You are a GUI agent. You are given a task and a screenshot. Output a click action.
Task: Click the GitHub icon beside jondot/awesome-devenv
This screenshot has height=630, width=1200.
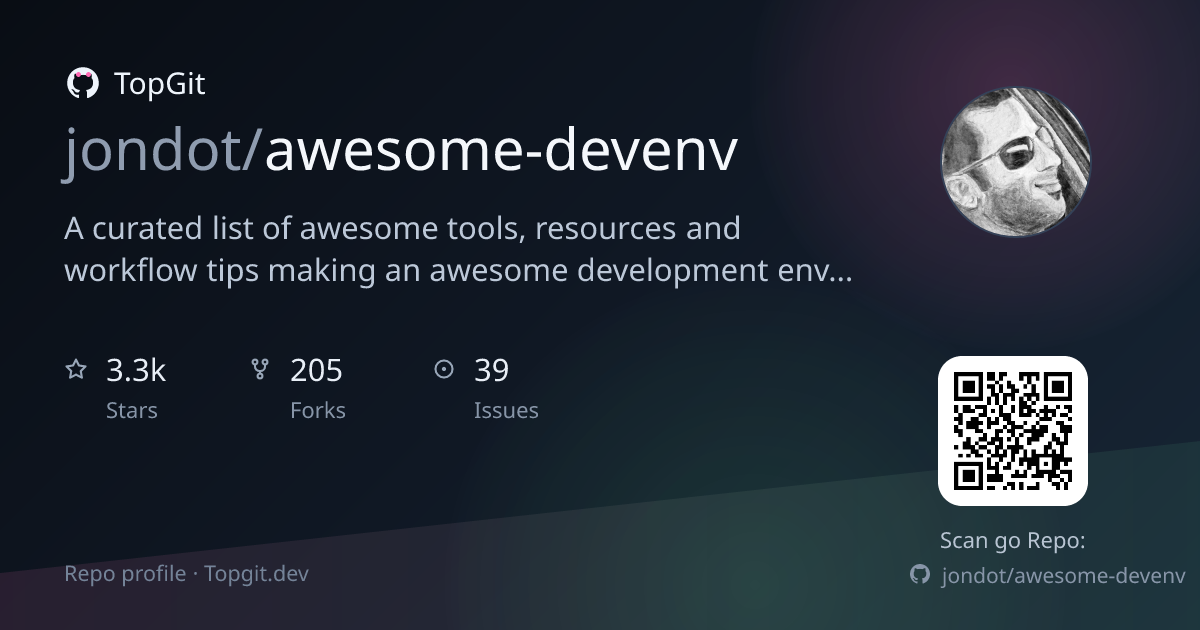[920, 575]
